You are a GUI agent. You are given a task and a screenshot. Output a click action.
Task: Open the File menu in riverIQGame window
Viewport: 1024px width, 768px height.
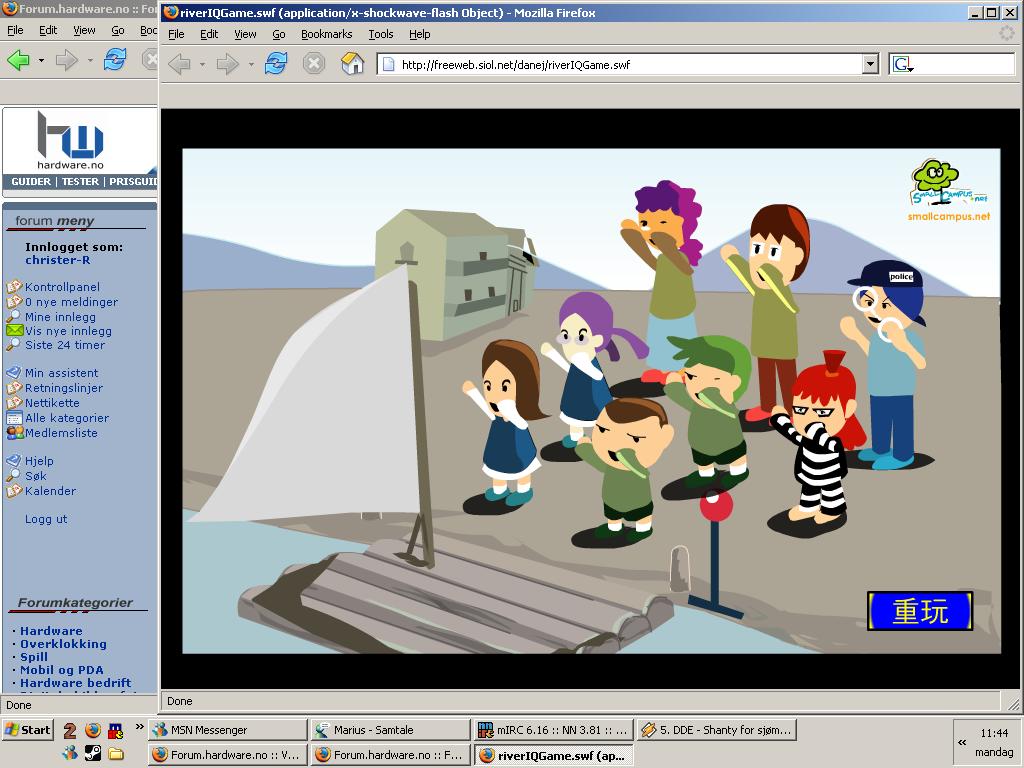(x=176, y=34)
